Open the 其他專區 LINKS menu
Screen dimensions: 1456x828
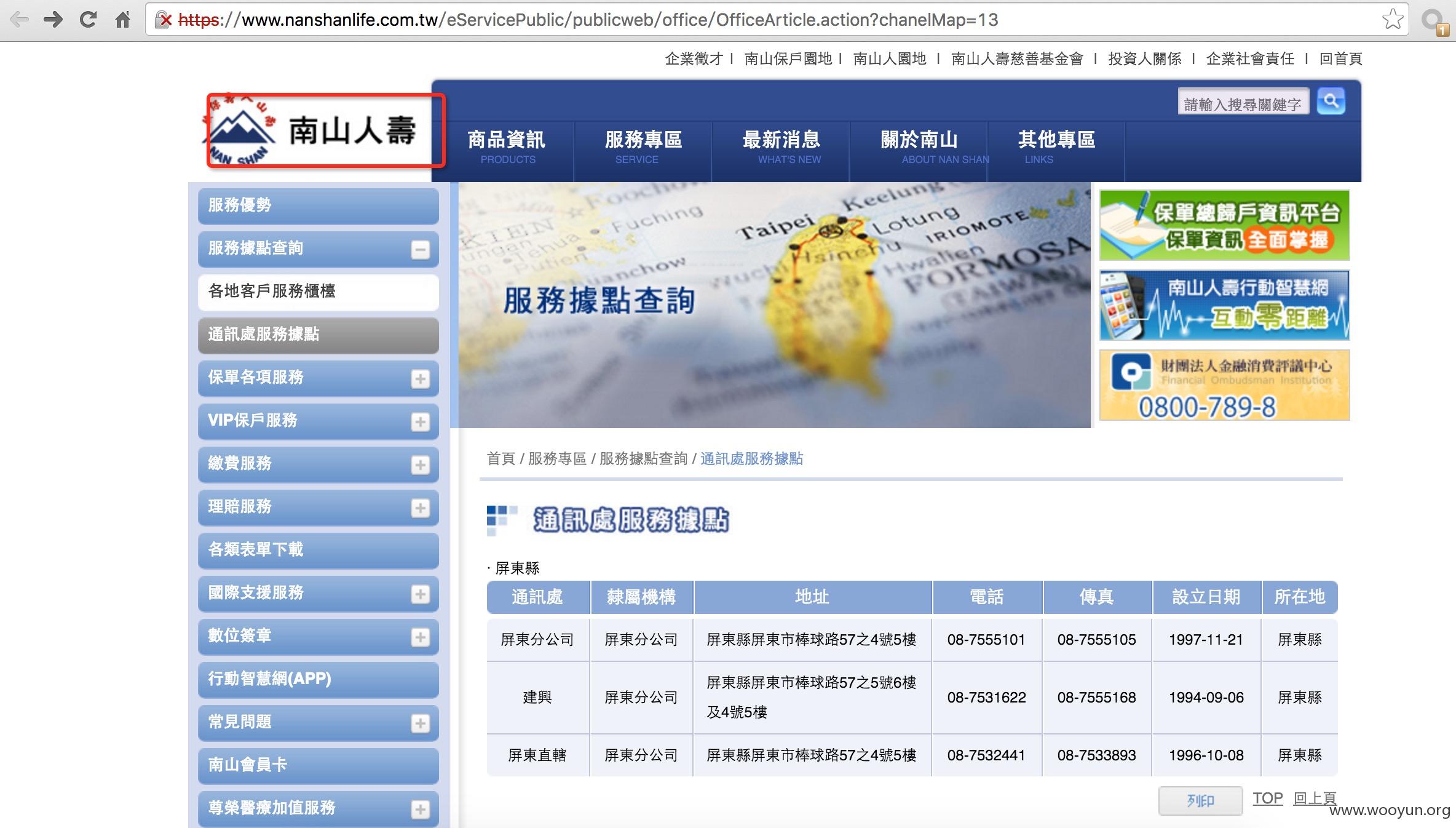[x=1056, y=147]
